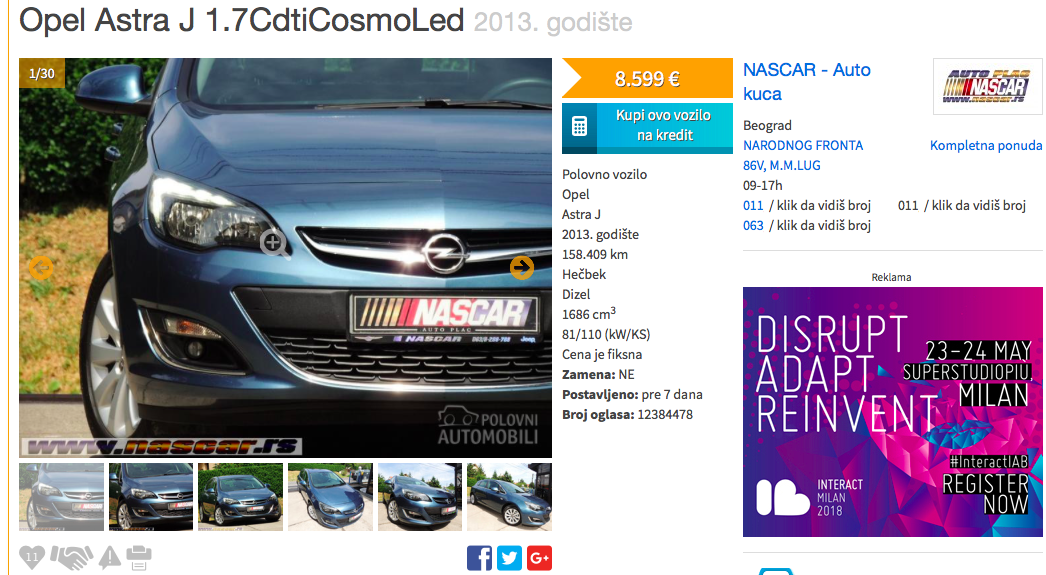1046x575 pixels.
Task: Click the Interact Milan 2018 advertisement banner
Action: [892, 412]
